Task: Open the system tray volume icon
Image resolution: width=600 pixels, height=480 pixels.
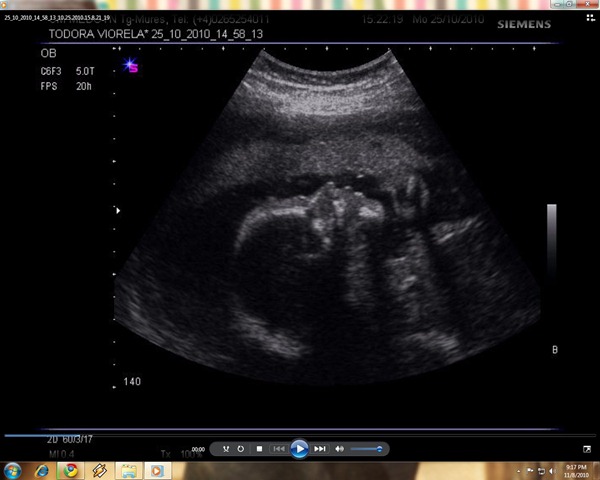Action: click(551, 471)
